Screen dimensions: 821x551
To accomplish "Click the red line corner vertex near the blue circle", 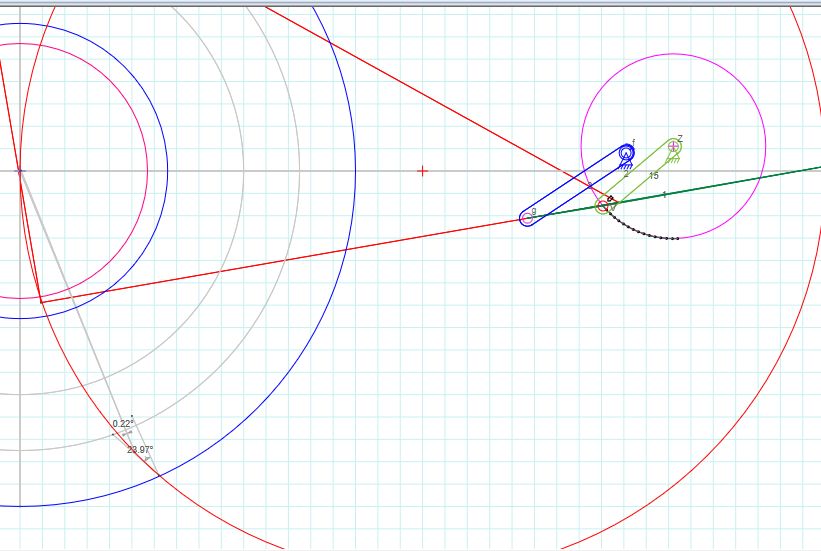I will pyautogui.click(x=41, y=302).
